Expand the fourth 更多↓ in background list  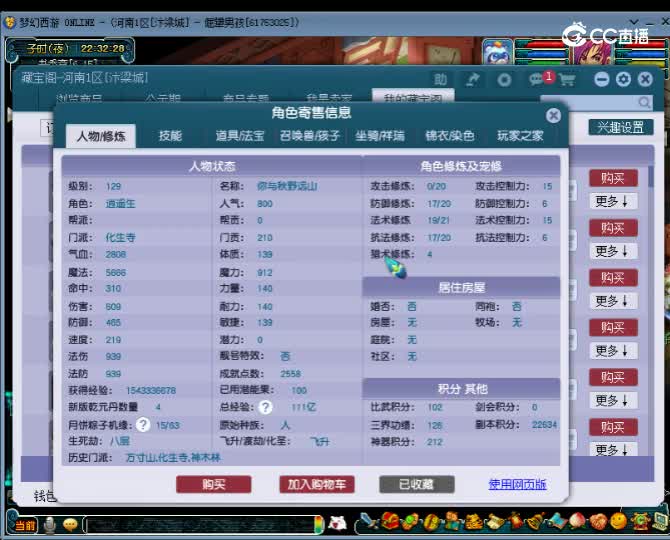(612, 351)
